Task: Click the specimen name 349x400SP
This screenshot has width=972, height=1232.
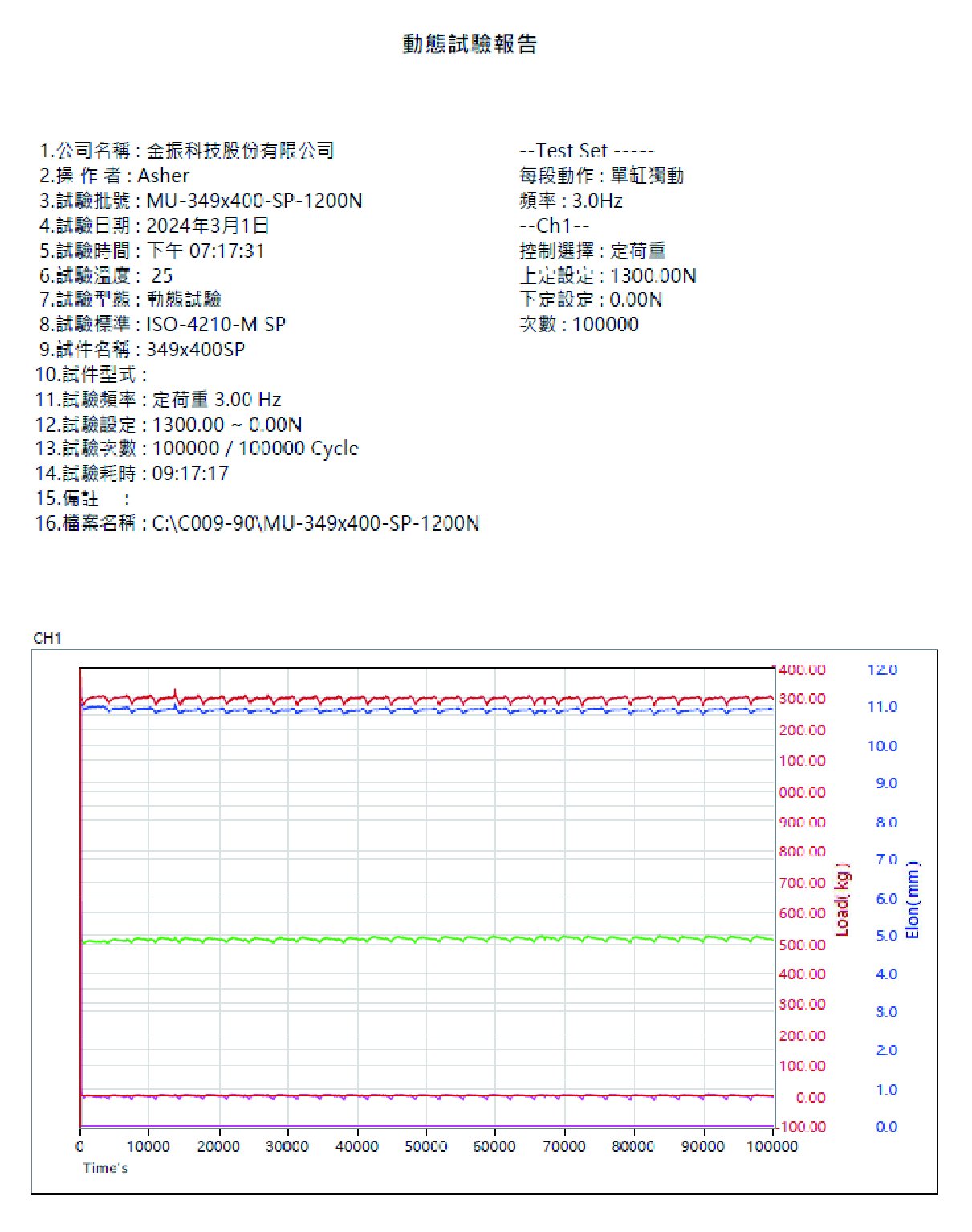Action: (195, 349)
